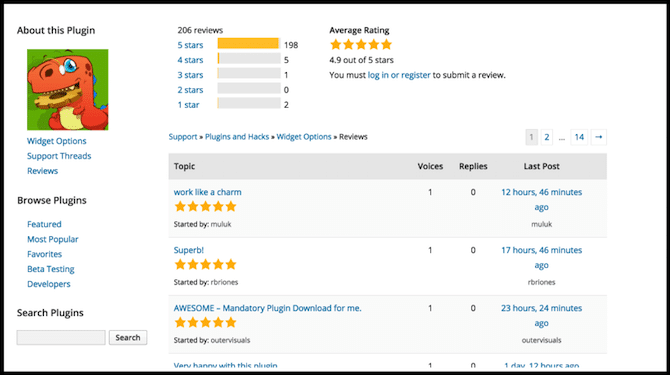The height and width of the screenshot is (375, 670).
Task: Click '4.9 out of 5 stars' text
Action: [361, 60]
